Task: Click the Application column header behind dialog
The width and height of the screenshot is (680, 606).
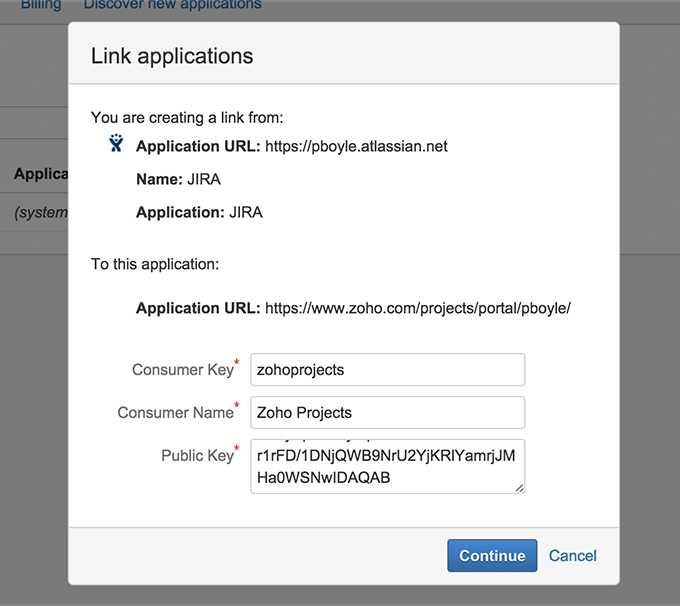Action: coord(40,174)
